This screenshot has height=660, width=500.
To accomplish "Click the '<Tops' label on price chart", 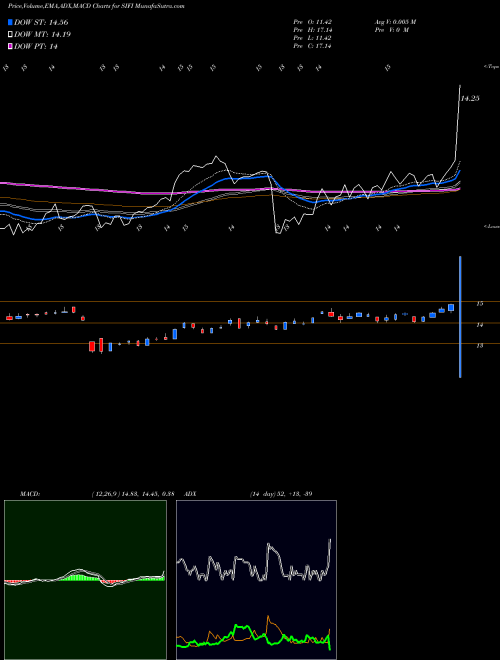I will 491,67.
